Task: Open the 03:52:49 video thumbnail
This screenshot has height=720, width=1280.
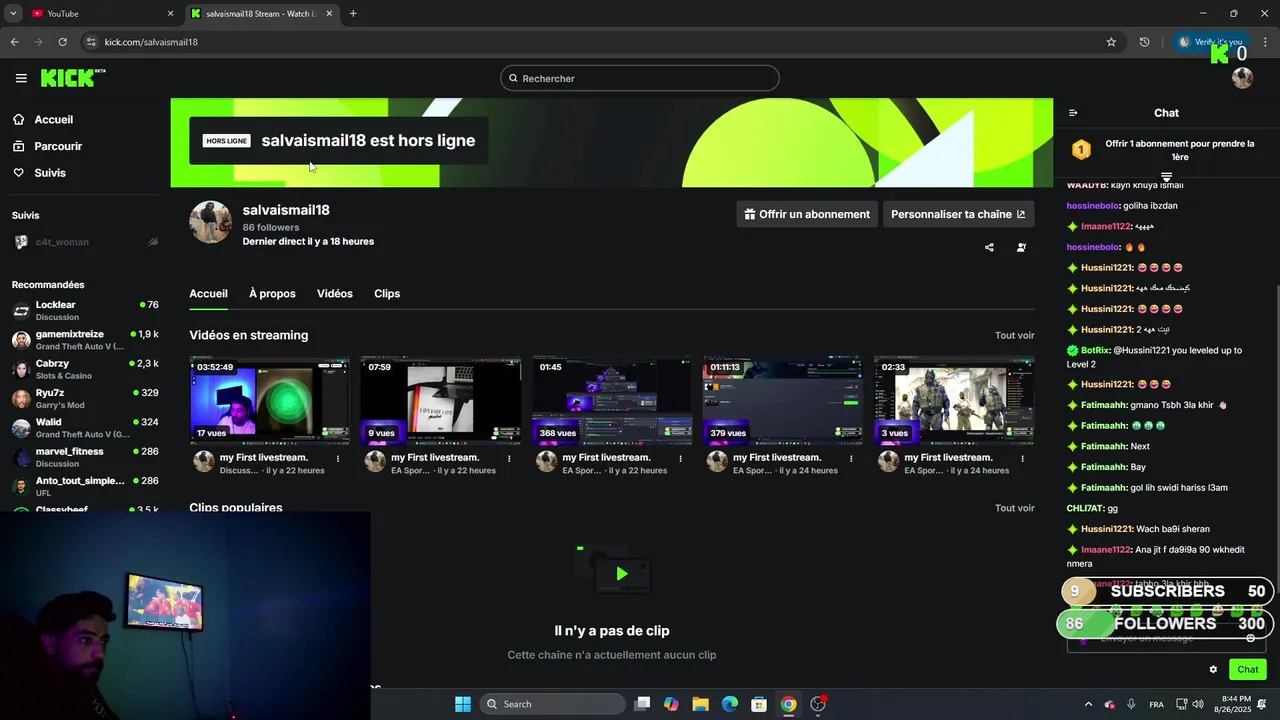Action: (270, 400)
